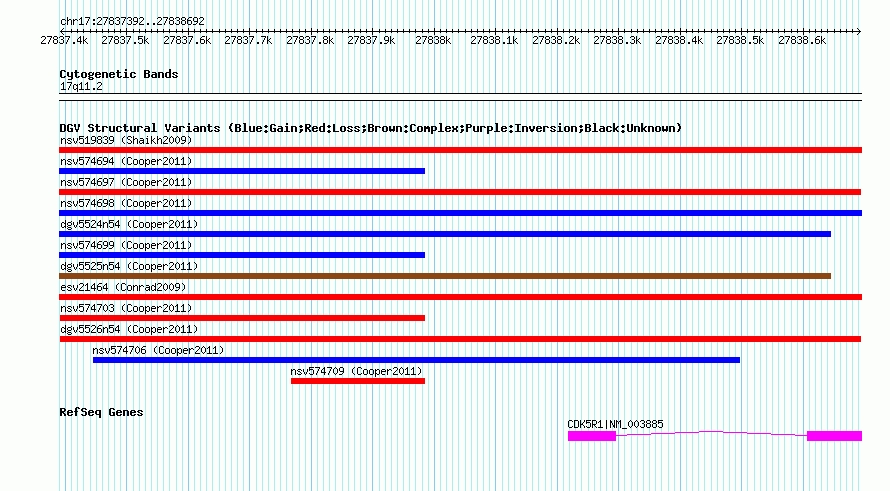Screen dimensions: 890x491
Task: Click ruler position 27838.3k
Action: point(618,40)
